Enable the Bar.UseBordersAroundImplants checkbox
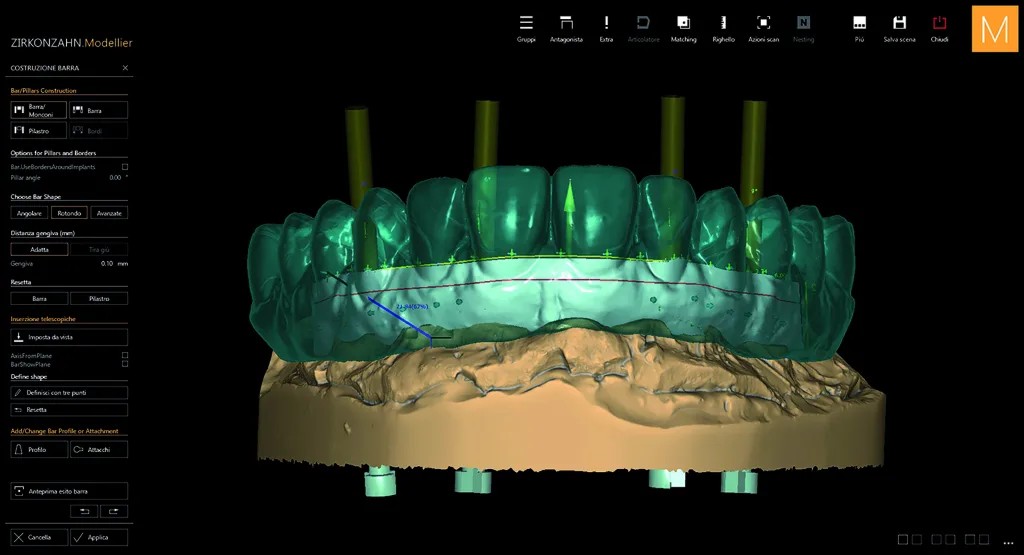 click(x=125, y=167)
